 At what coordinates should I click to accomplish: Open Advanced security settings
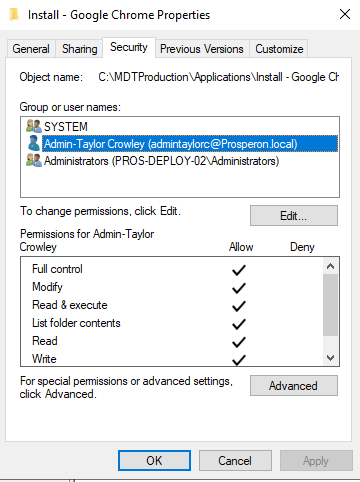click(294, 386)
